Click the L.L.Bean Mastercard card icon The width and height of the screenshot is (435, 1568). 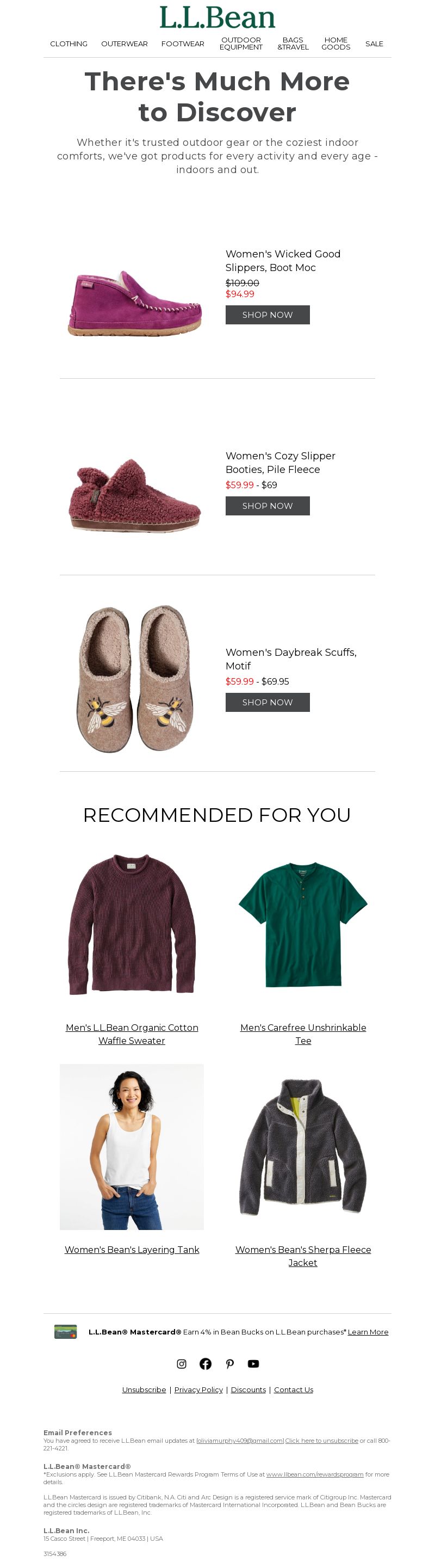click(66, 1332)
